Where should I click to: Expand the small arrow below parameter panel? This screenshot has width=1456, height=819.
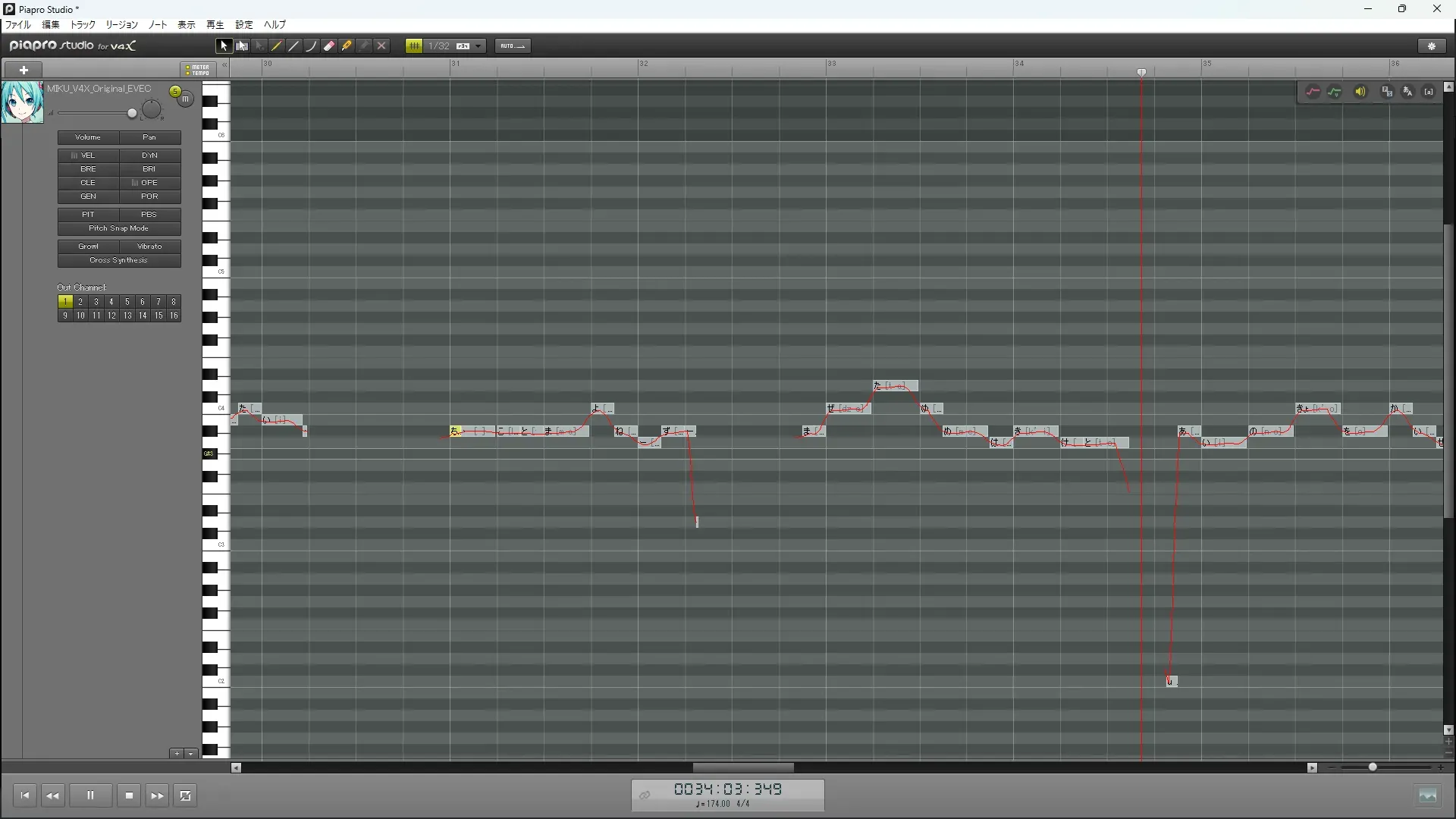[x=191, y=754]
